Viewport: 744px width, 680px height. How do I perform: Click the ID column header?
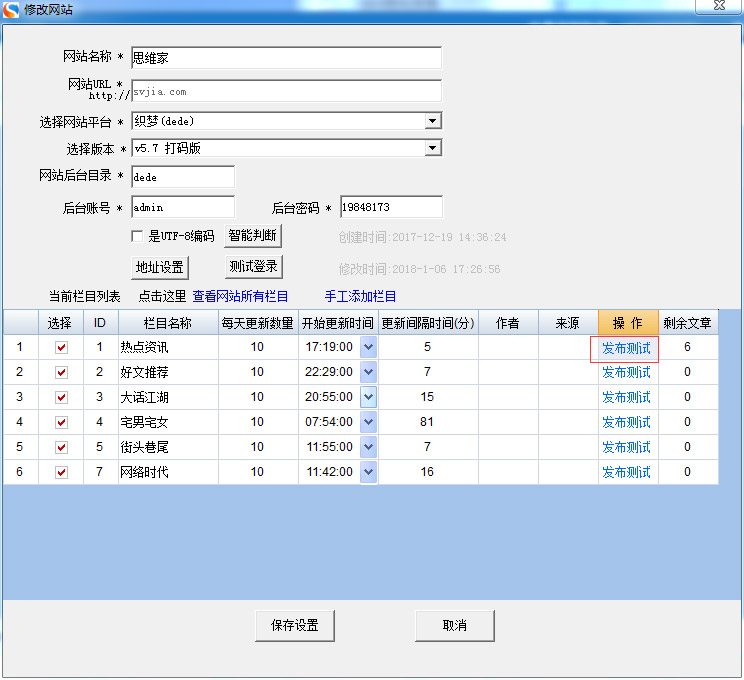[101, 323]
